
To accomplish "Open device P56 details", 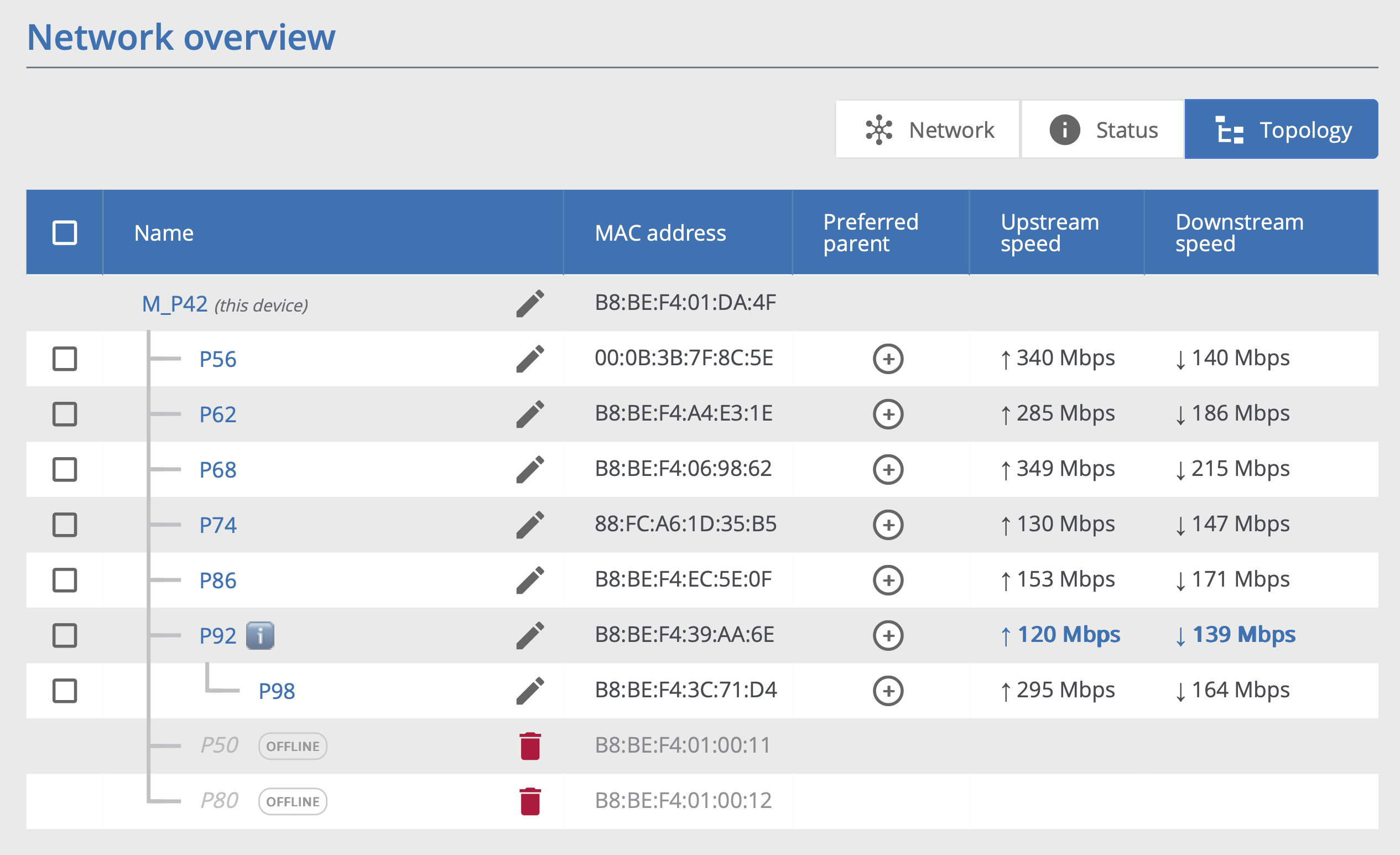I will click(x=217, y=359).
